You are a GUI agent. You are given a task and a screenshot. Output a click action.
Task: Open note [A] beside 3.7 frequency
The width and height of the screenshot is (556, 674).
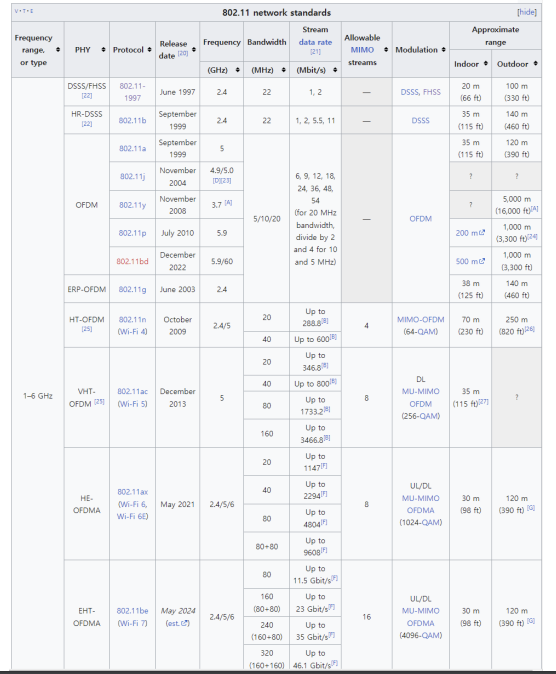[x=228, y=202]
